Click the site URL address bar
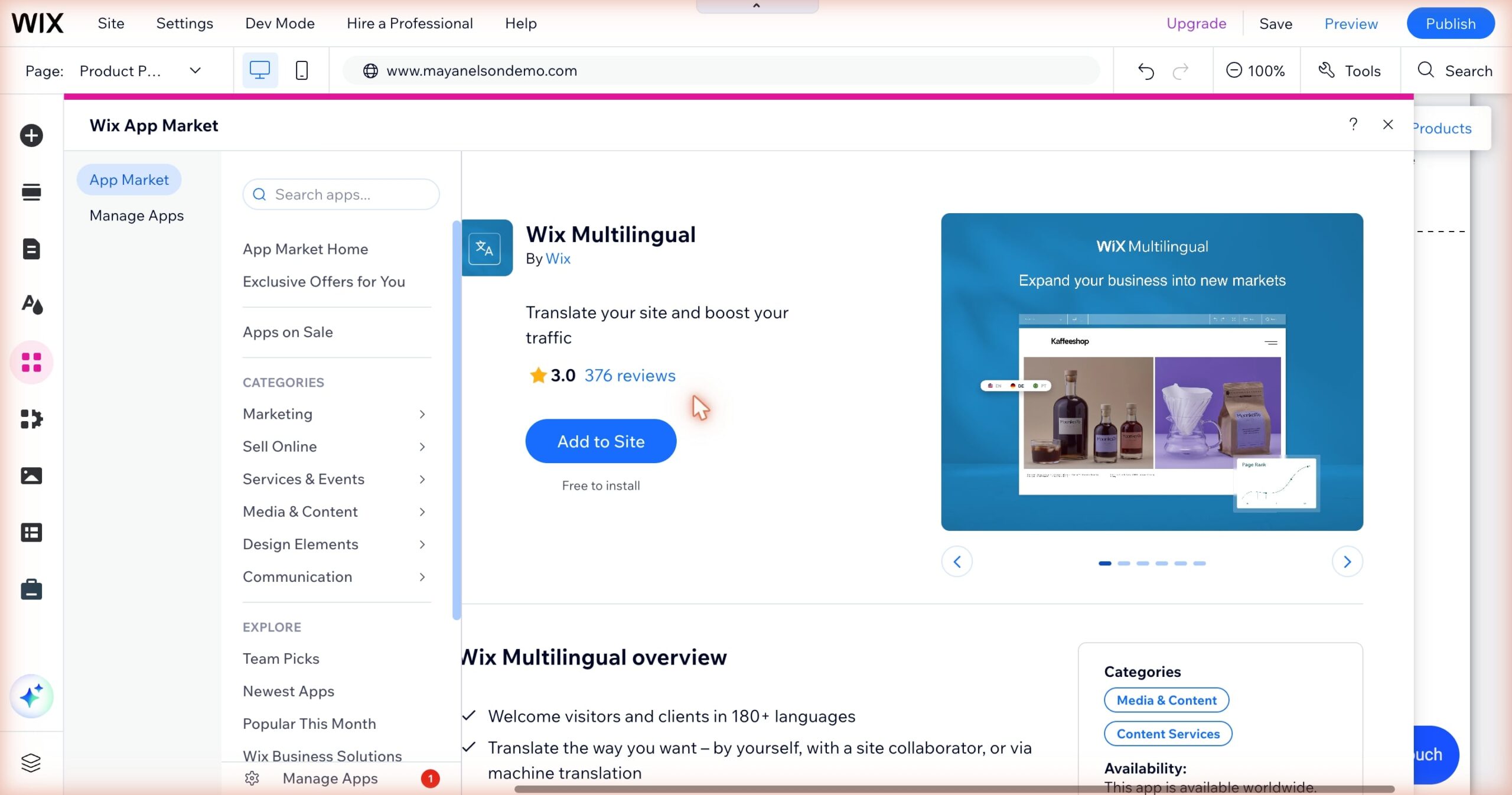Image resolution: width=1512 pixels, height=795 pixels. pos(721,71)
